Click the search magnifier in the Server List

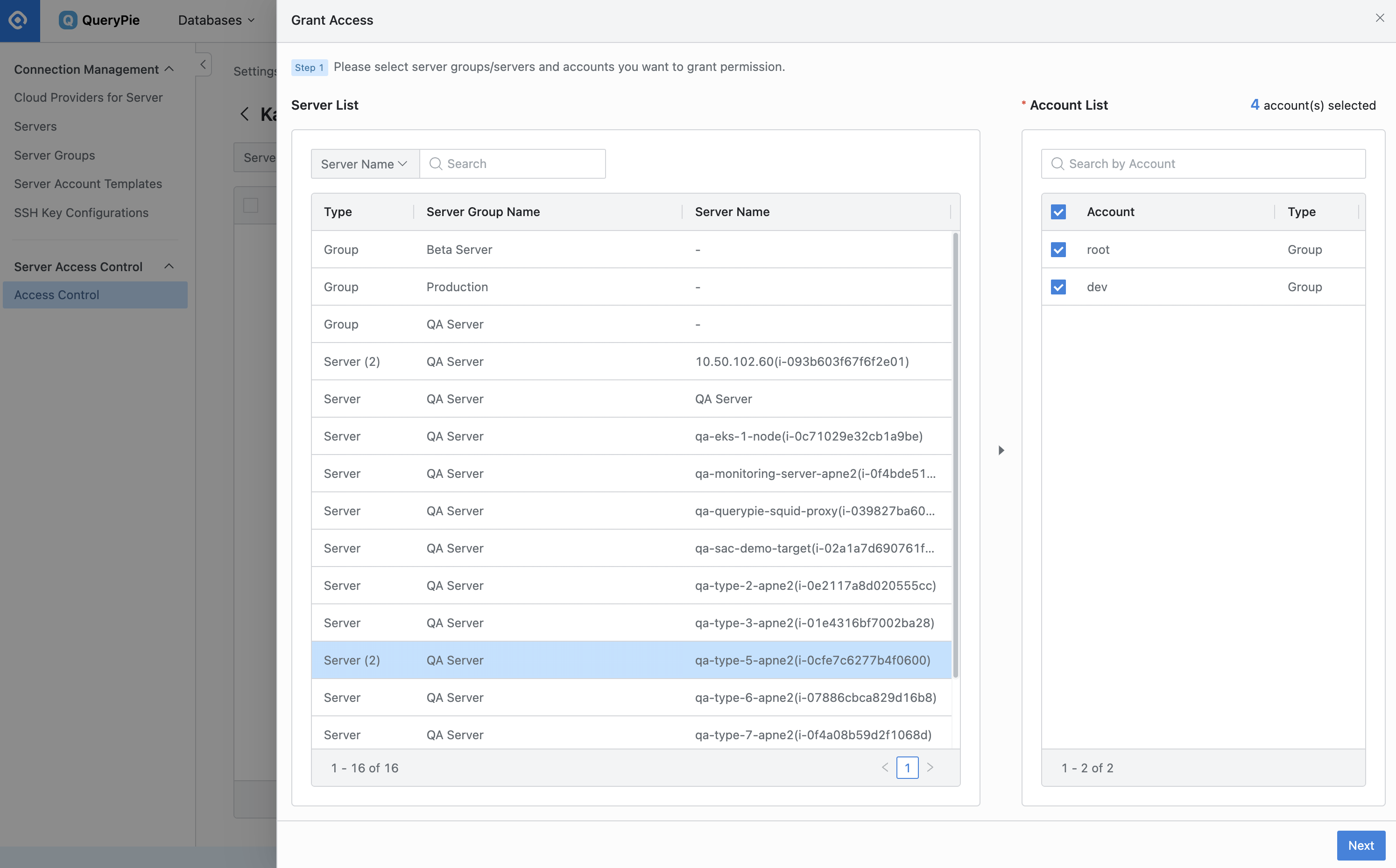click(436, 164)
